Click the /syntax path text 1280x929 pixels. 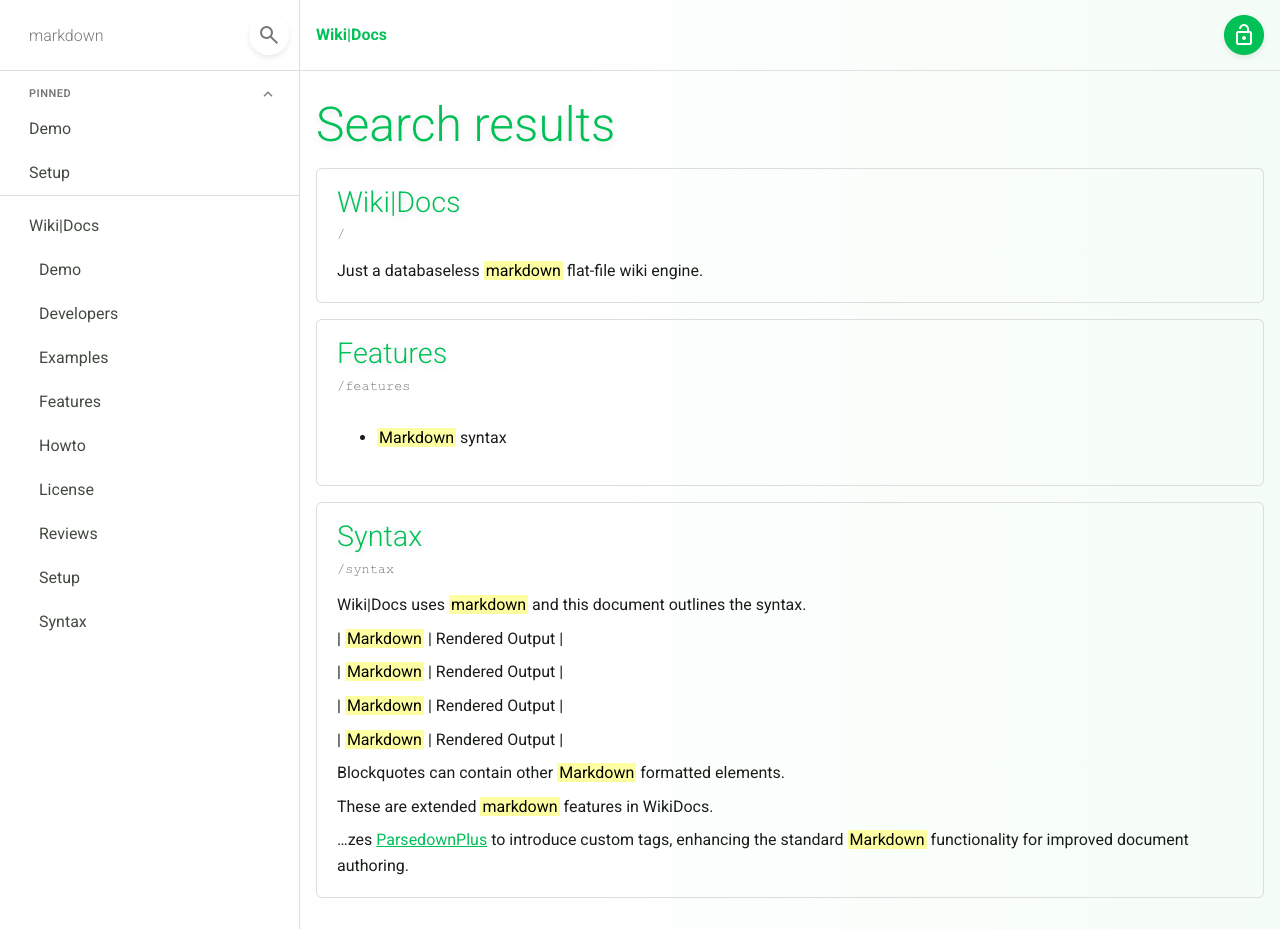pos(365,569)
